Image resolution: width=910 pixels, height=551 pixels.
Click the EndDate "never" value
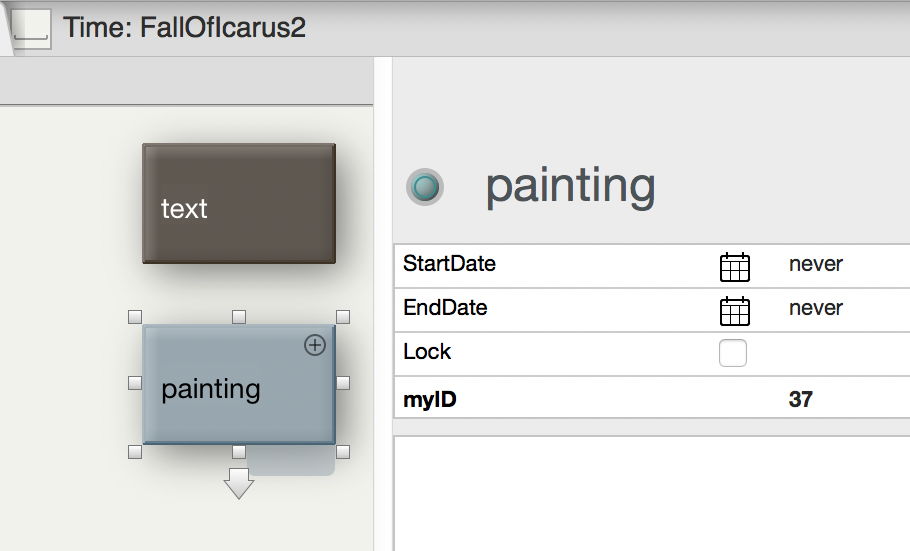point(815,309)
